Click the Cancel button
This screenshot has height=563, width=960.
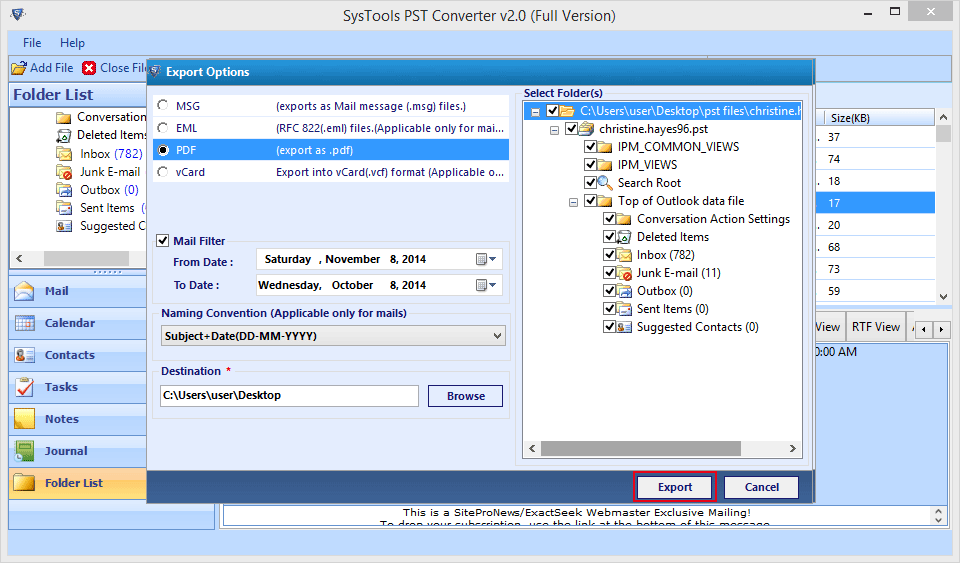pos(762,487)
